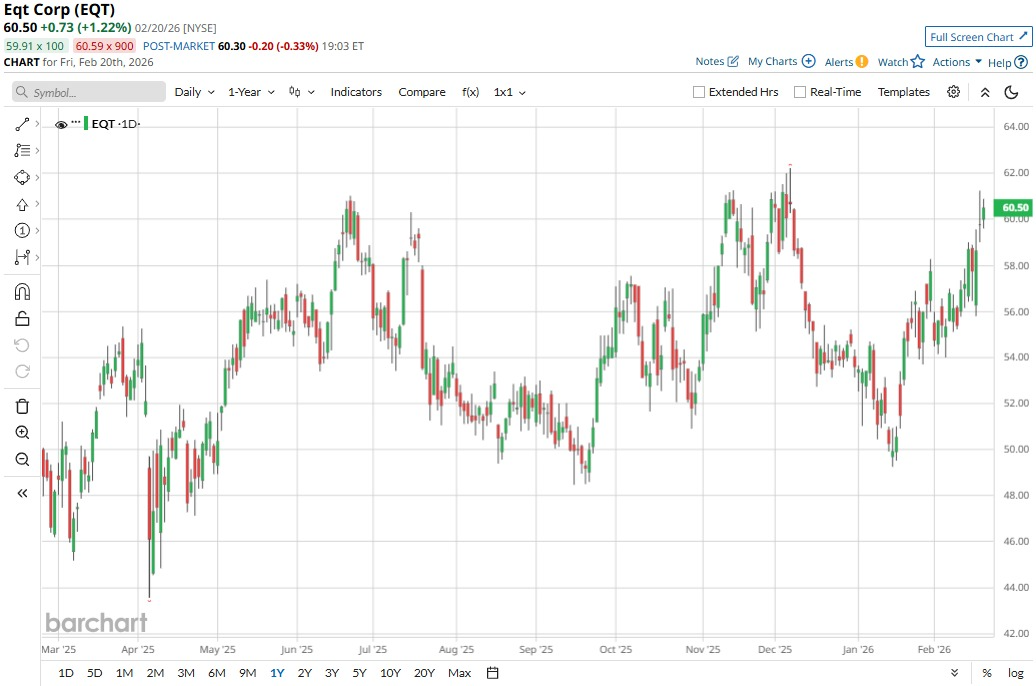Select the 2Y time range
The height and width of the screenshot is (686, 1036).
304,673
